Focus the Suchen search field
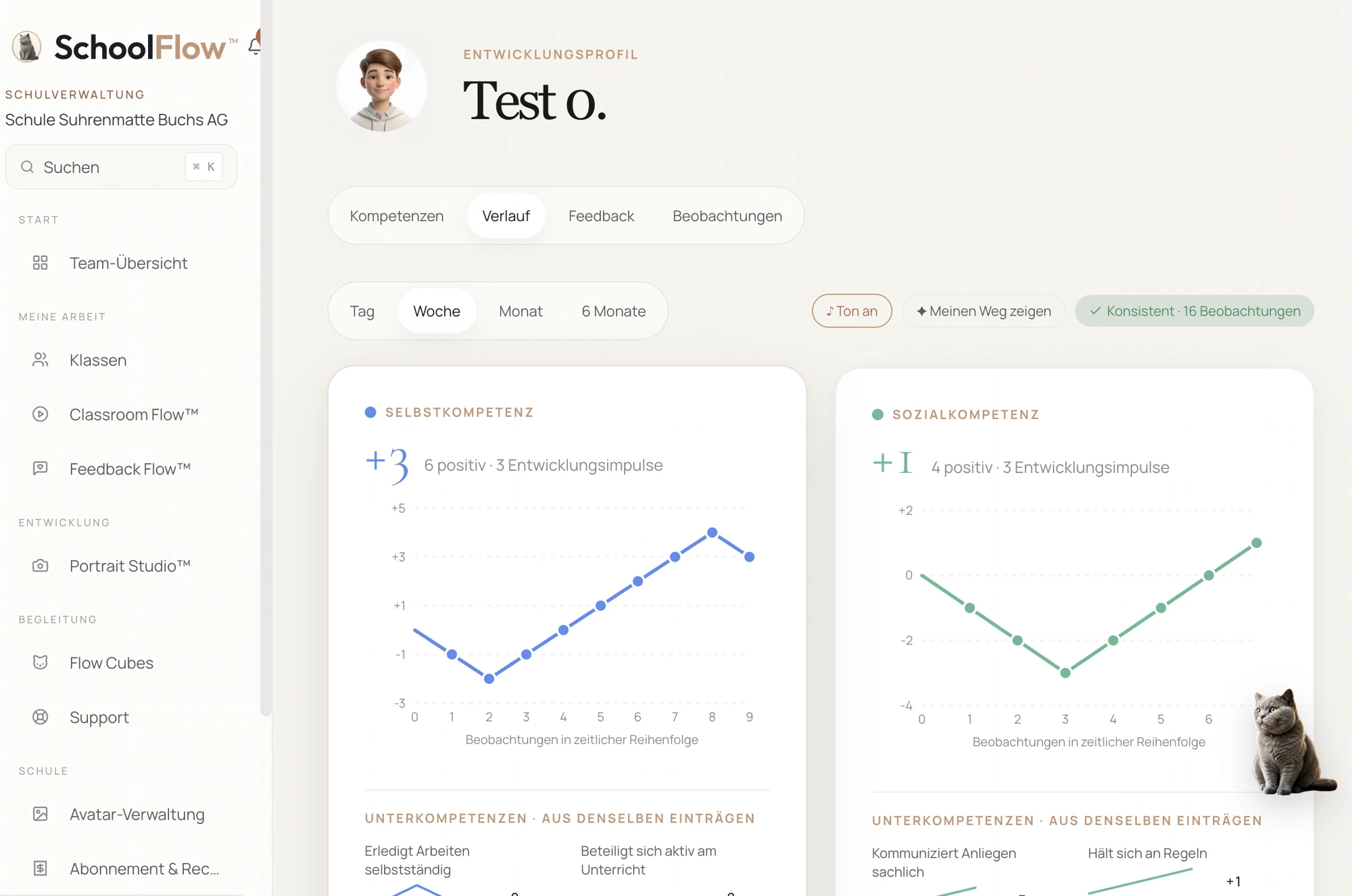The width and height of the screenshot is (1352, 896). pyautogui.click(x=122, y=167)
